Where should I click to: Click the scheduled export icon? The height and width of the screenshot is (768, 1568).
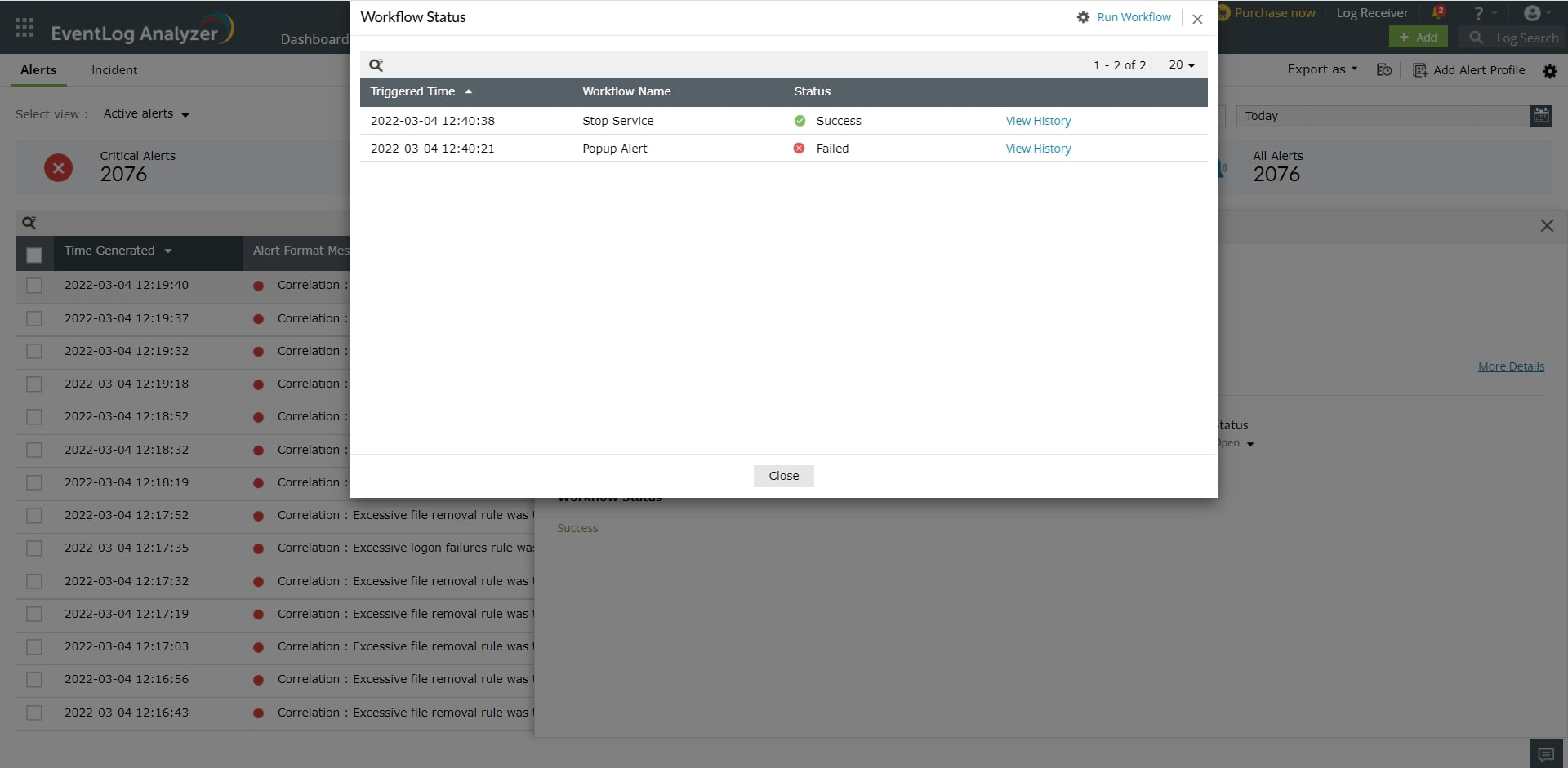[1384, 70]
